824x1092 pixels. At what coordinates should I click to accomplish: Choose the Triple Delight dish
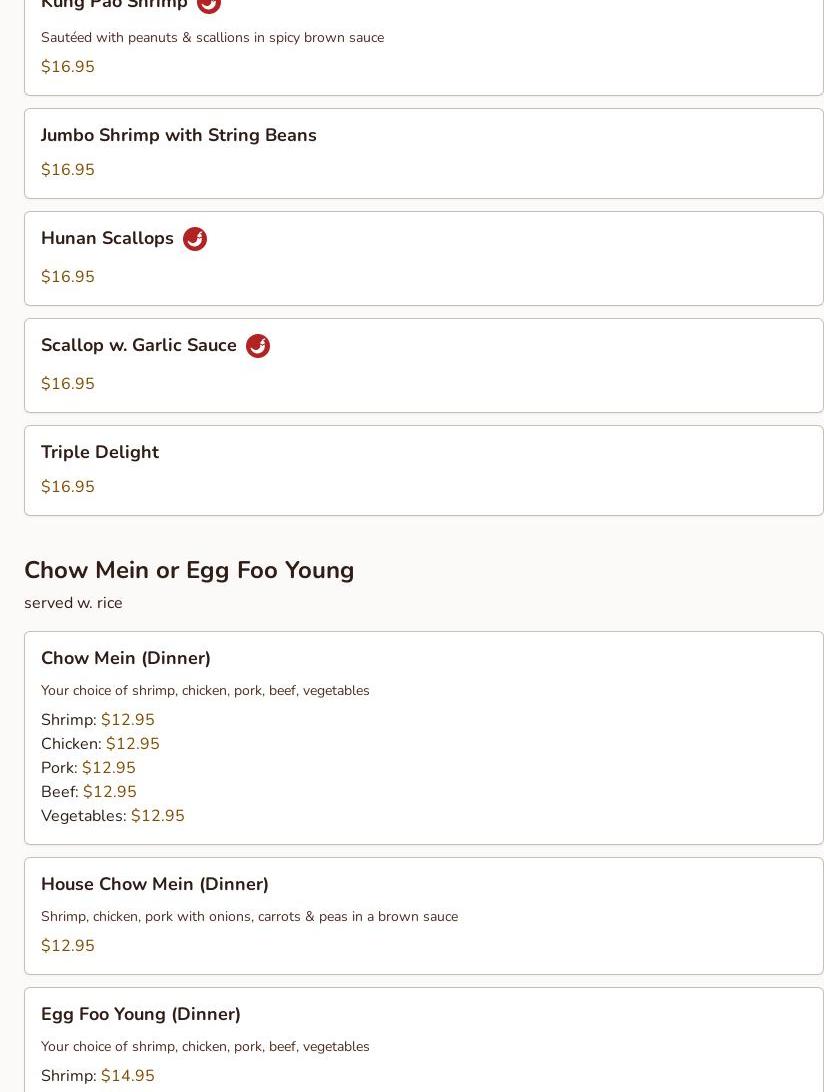coord(100,452)
